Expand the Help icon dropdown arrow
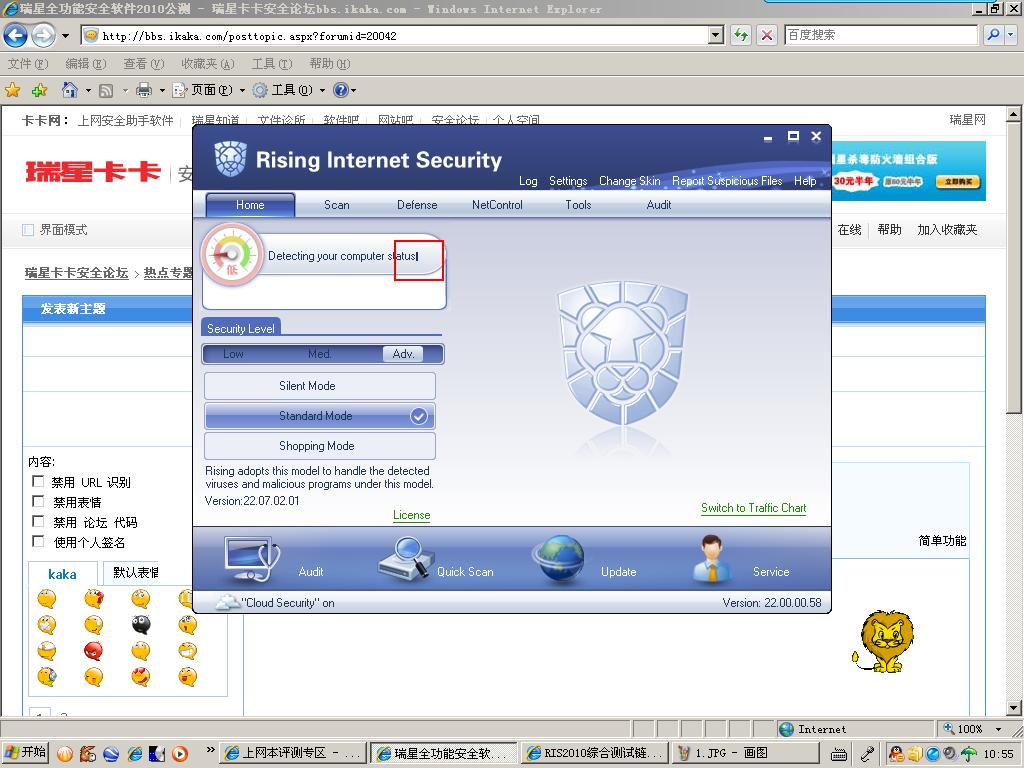1024x768 pixels. (x=354, y=90)
